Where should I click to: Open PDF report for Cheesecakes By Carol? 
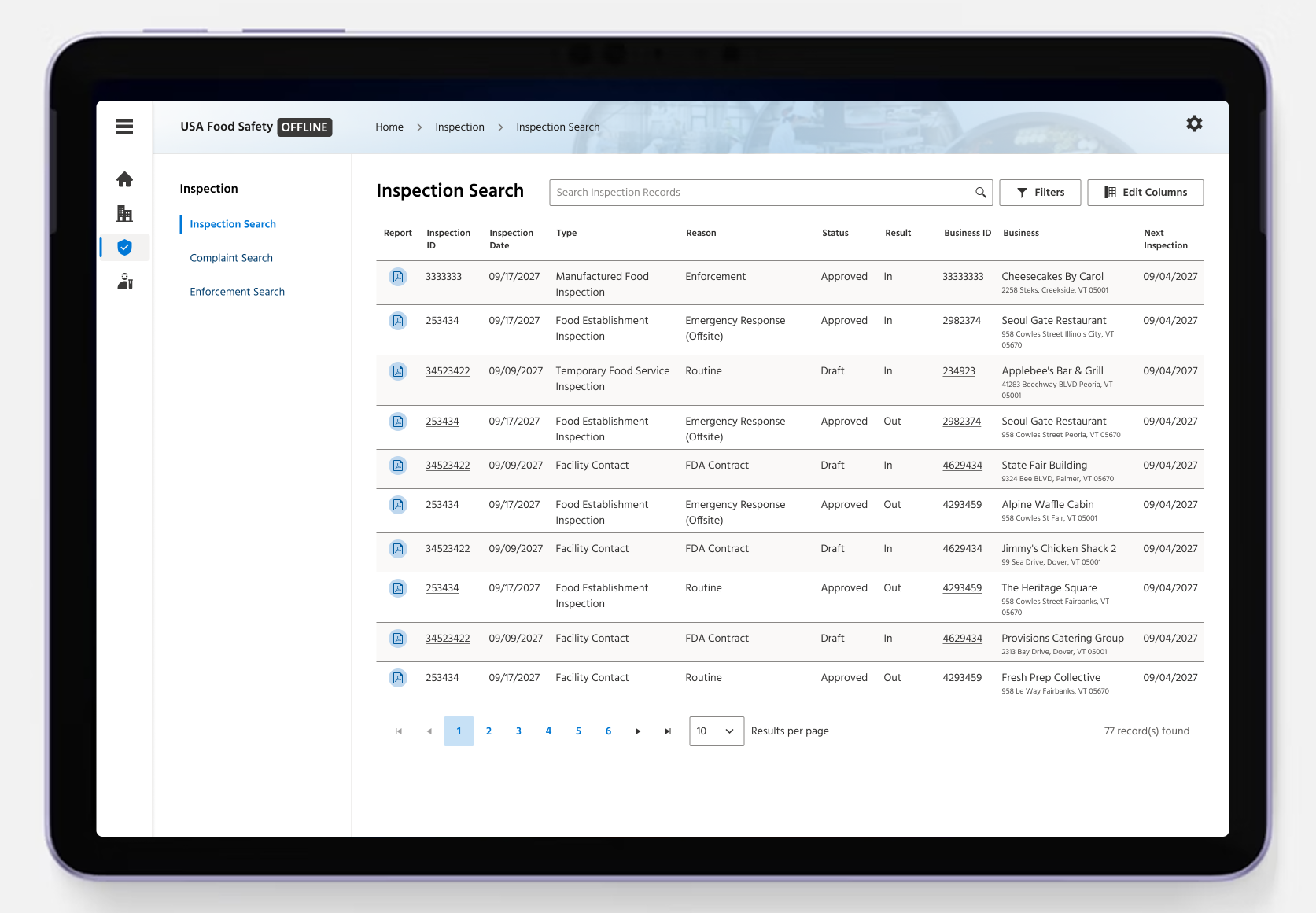point(398,277)
